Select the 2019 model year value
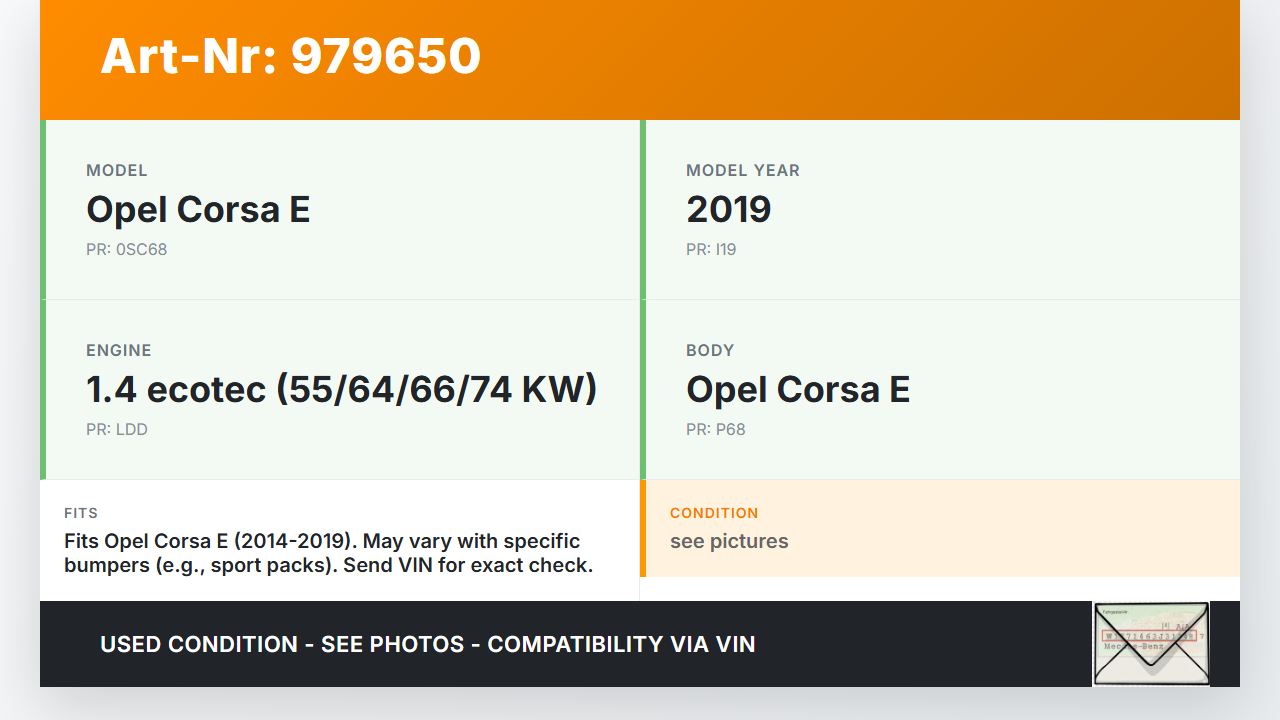Image resolution: width=1280 pixels, height=720 pixels. click(728, 209)
